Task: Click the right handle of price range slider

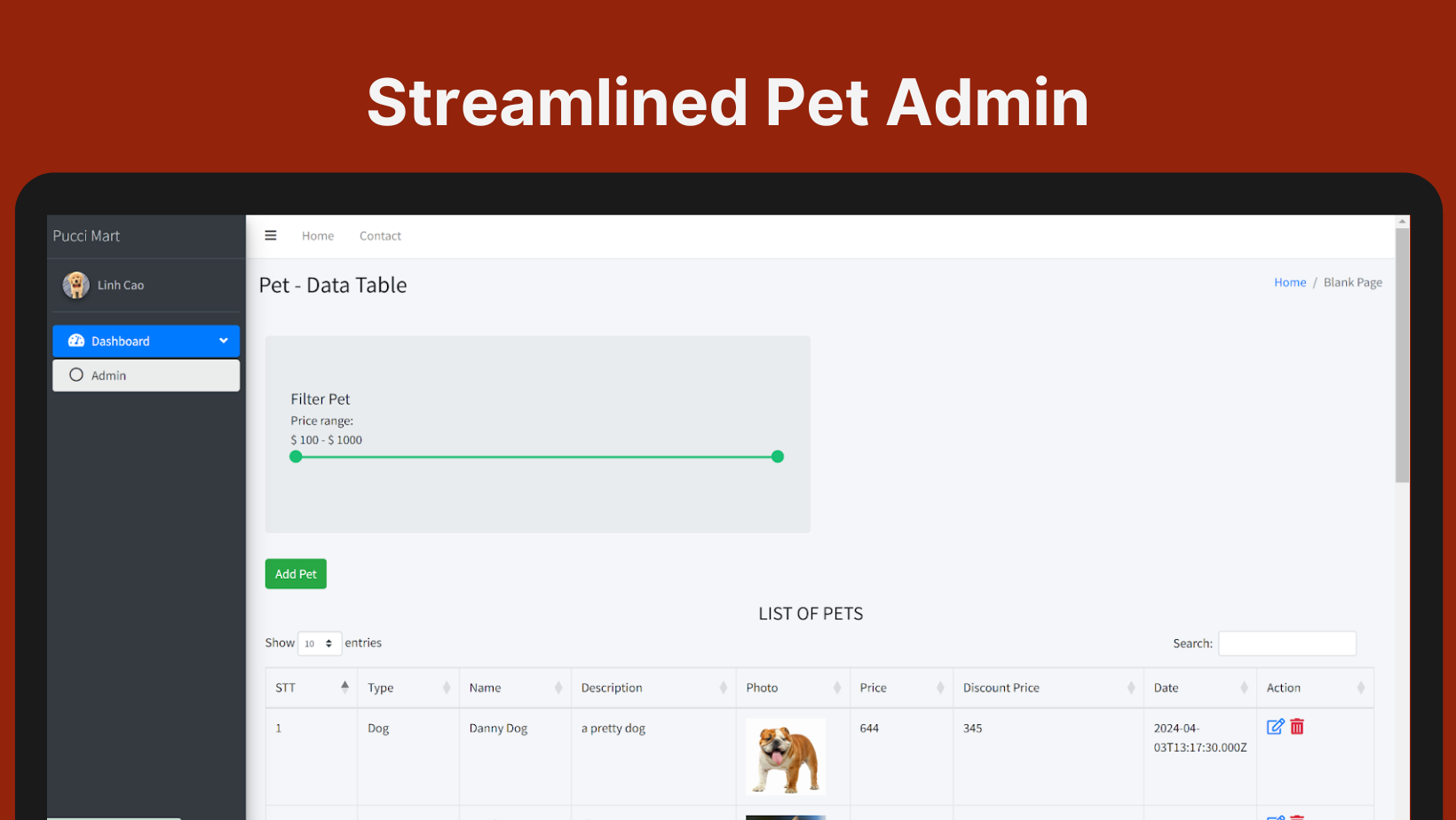Action: (x=778, y=456)
